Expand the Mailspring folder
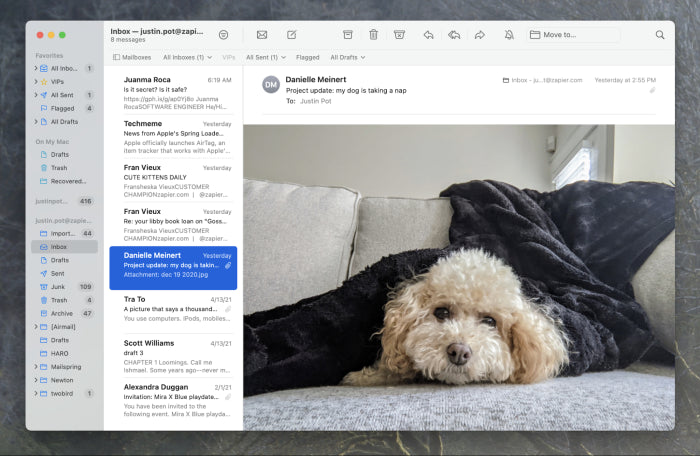The image size is (700, 456). (36, 367)
